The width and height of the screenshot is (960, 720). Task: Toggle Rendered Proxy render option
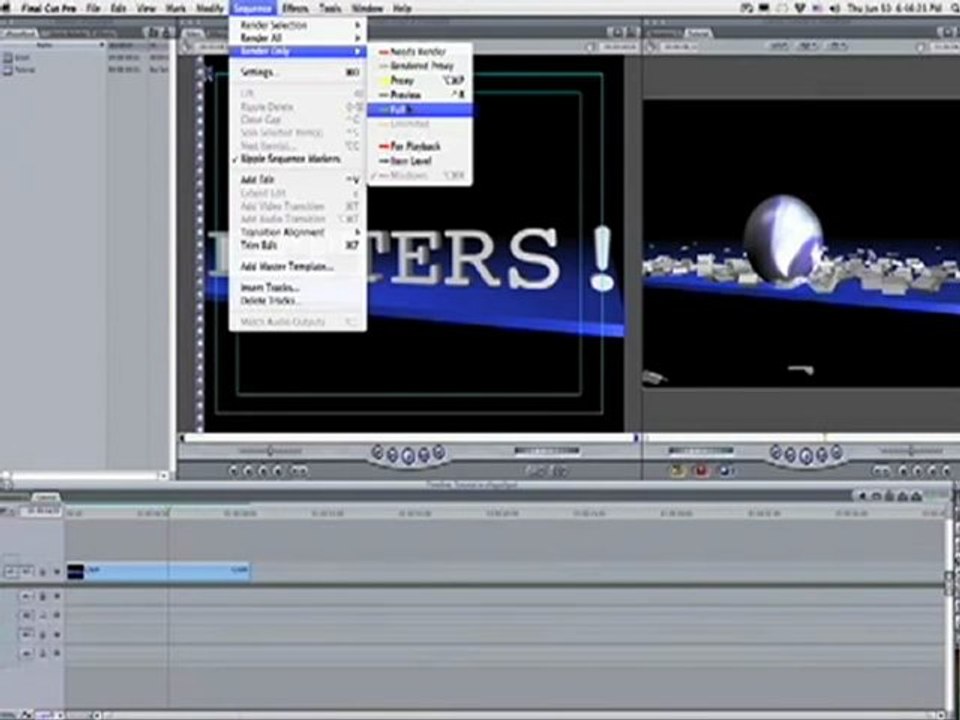click(x=419, y=66)
